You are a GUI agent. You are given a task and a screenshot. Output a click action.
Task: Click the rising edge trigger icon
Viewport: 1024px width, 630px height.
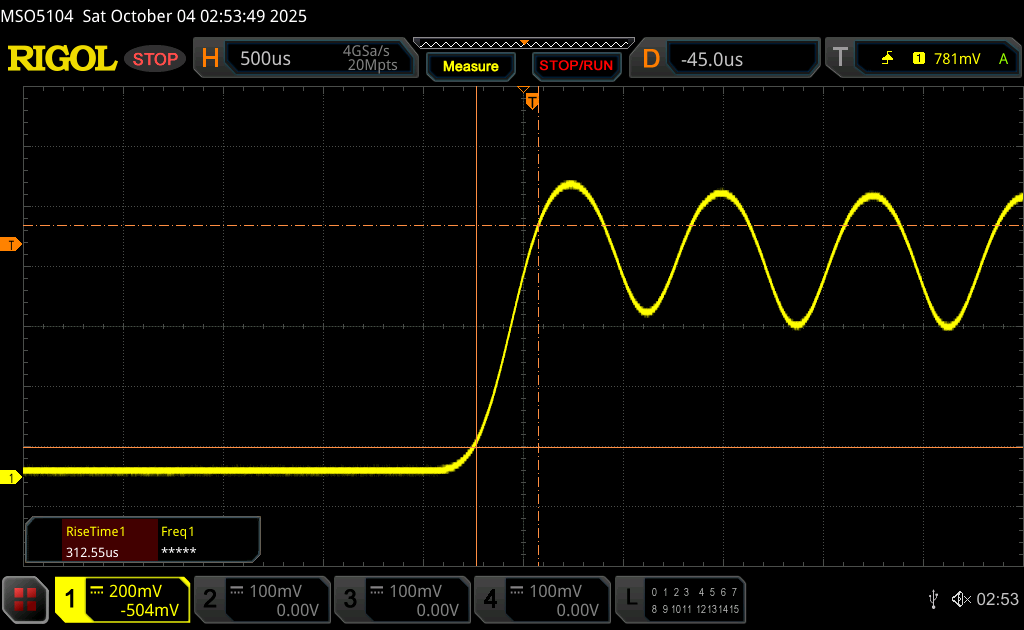[887, 59]
